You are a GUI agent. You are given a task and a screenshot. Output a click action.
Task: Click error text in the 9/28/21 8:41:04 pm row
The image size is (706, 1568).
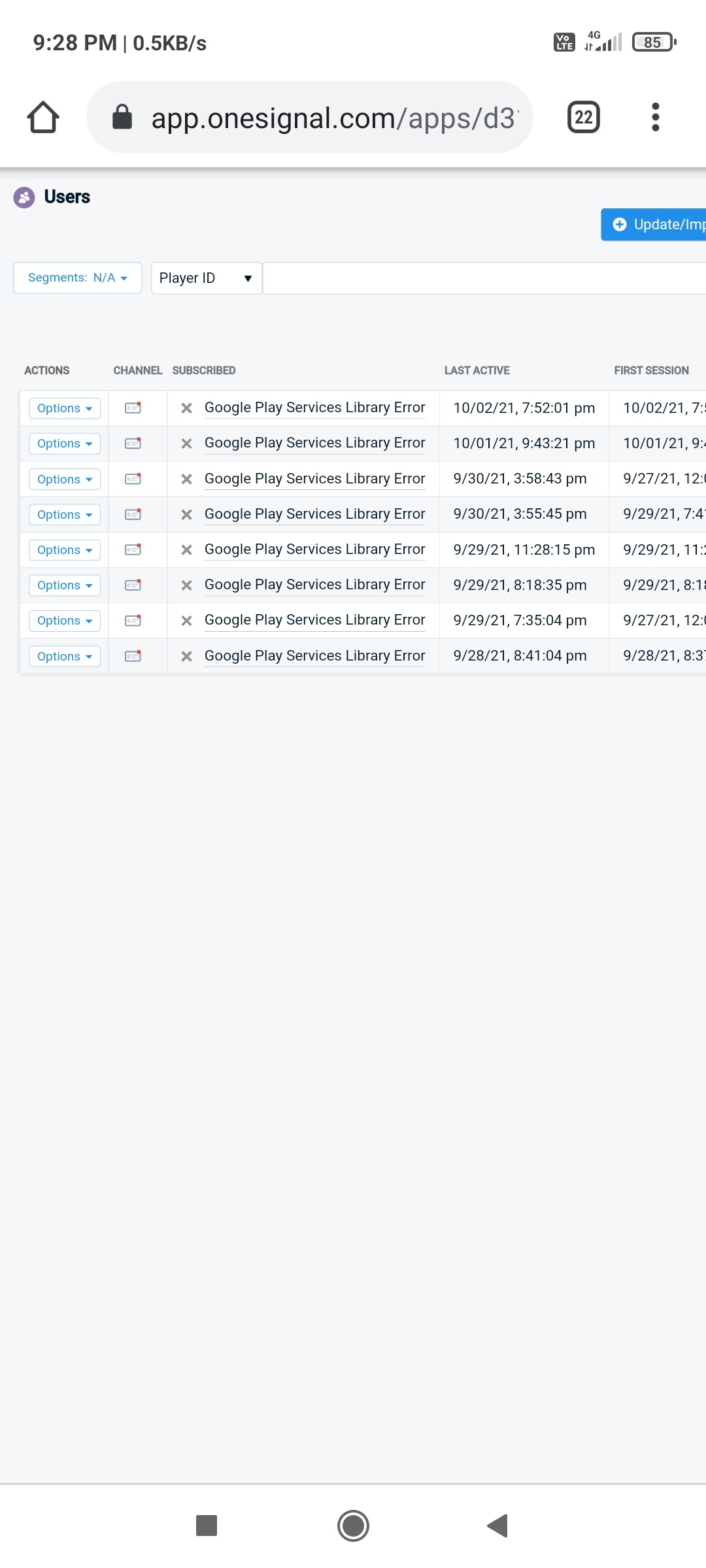click(315, 656)
